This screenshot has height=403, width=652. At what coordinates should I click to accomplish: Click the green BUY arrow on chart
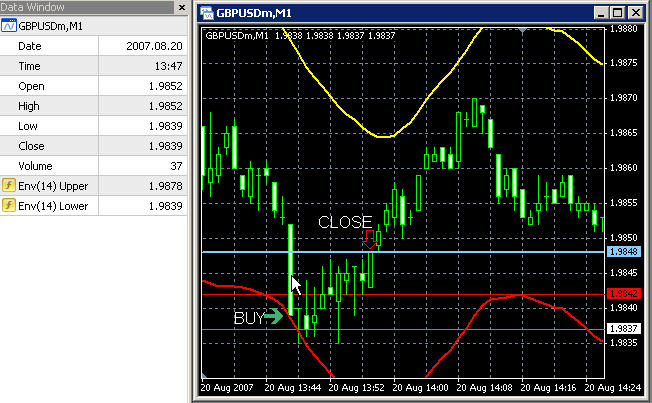pos(274,316)
